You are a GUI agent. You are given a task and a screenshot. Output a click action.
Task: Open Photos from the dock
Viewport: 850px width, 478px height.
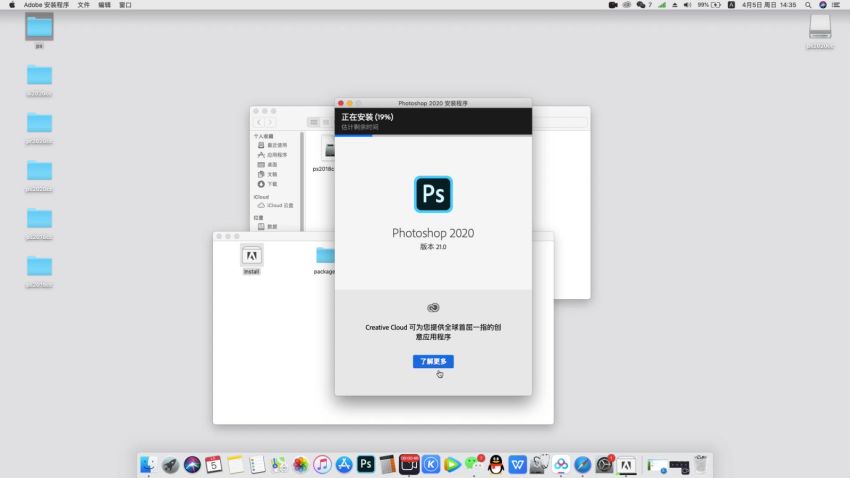pyautogui.click(x=300, y=464)
